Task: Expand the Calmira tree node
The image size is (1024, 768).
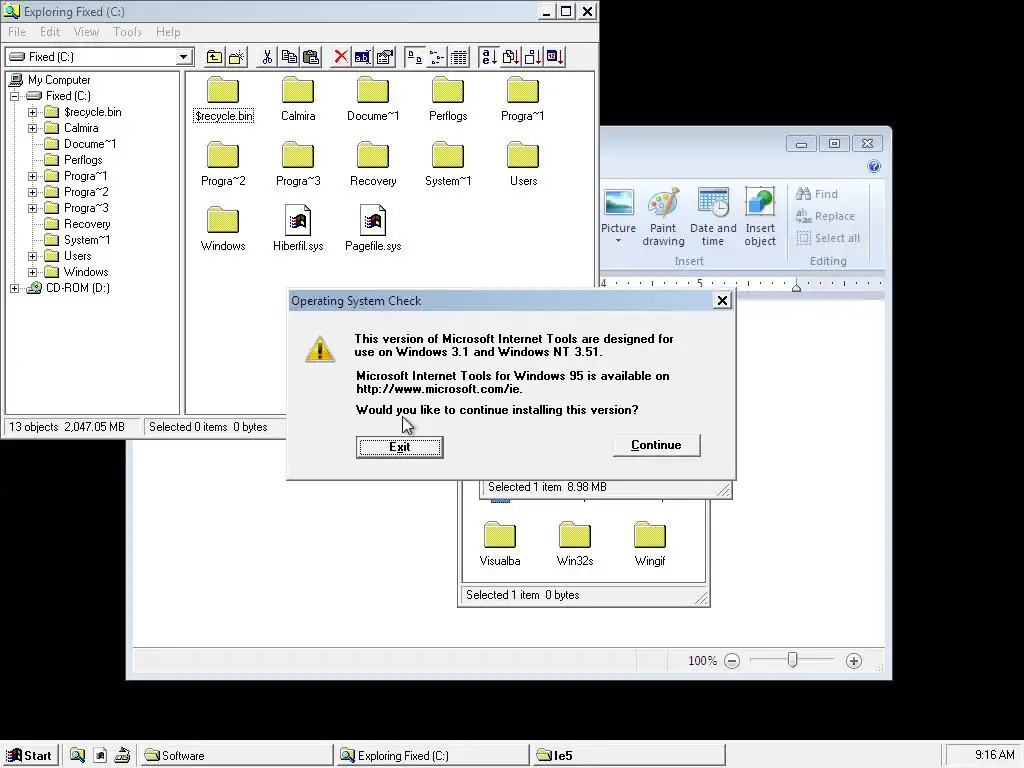Action: coord(33,129)
